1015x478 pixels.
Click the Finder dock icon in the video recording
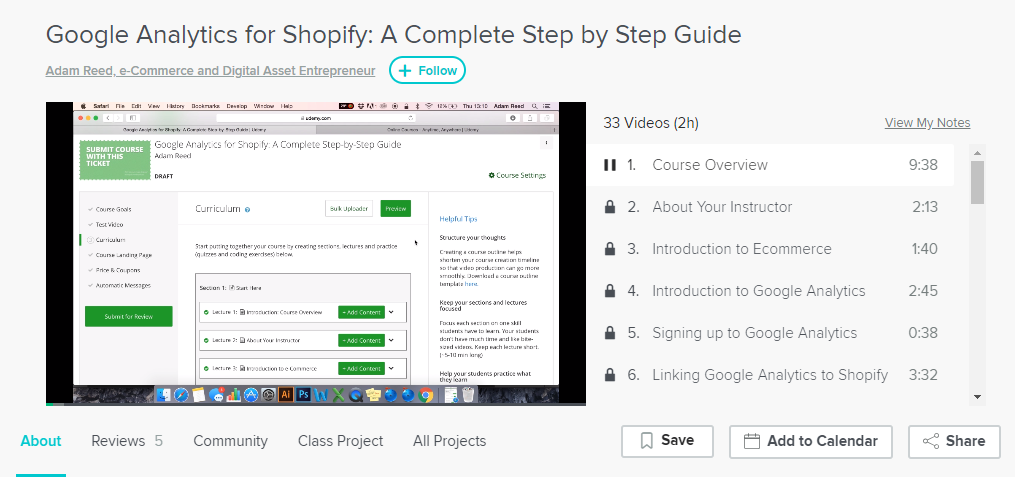pyautogui.click(x=164, y=394)
